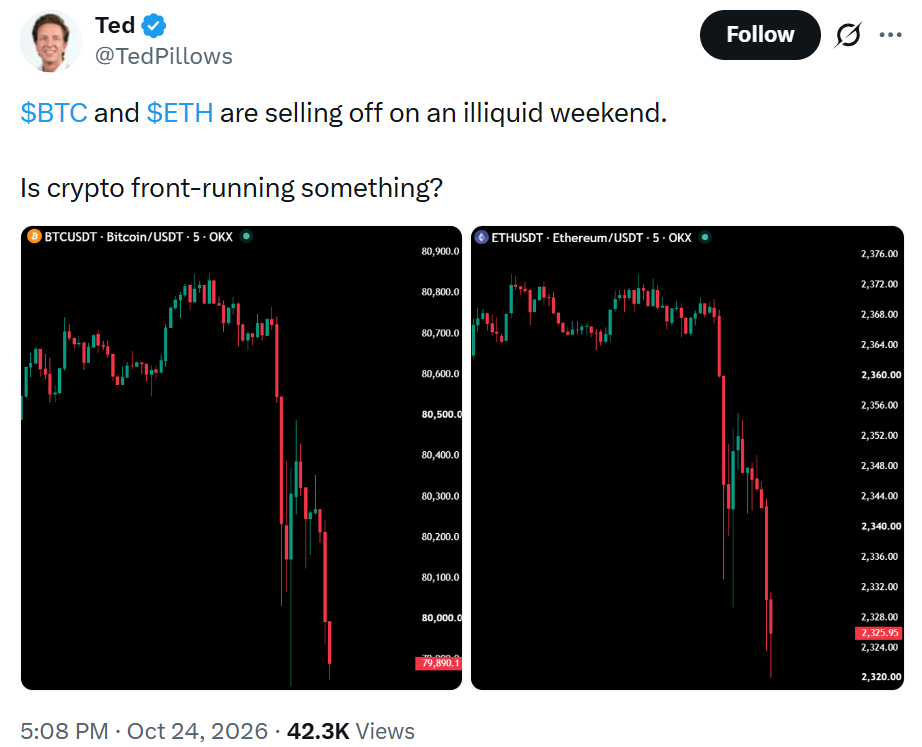Open the ETHUSDT chart image
922x747 pixels.
687,458
